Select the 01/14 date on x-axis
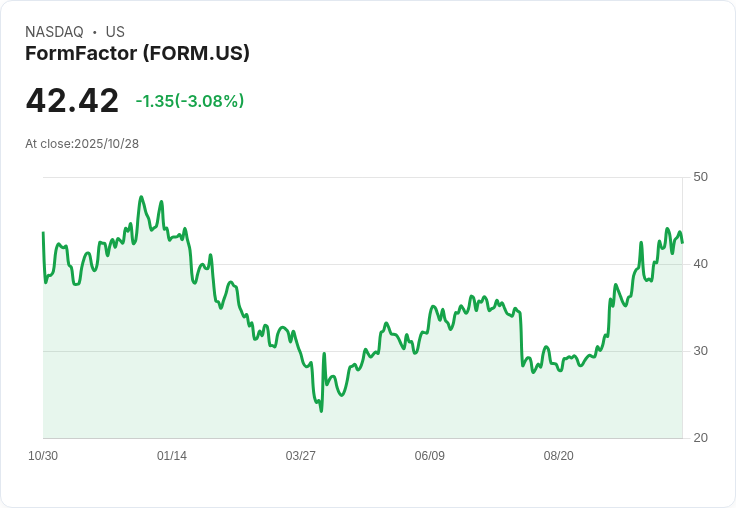The width and height of the screenshot is (736, 508). point(172,456)
